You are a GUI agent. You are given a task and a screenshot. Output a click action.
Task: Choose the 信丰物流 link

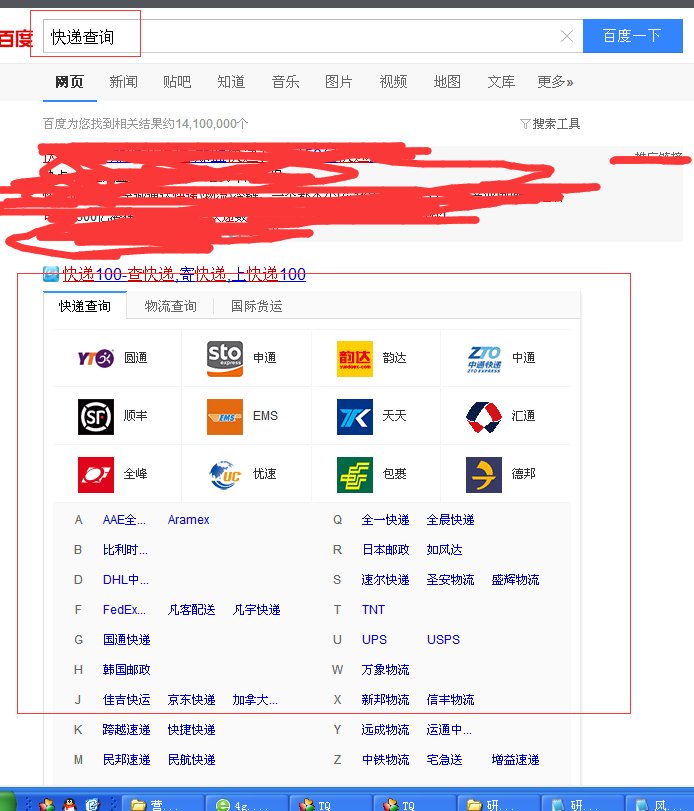click(450, 700)
